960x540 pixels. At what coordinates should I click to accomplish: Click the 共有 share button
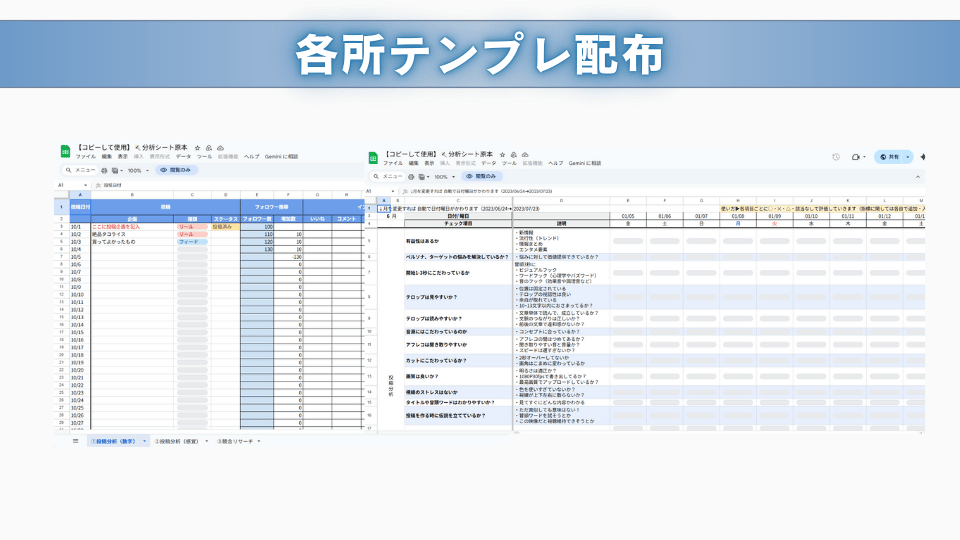pyautogui.click(x=888, y=157)
